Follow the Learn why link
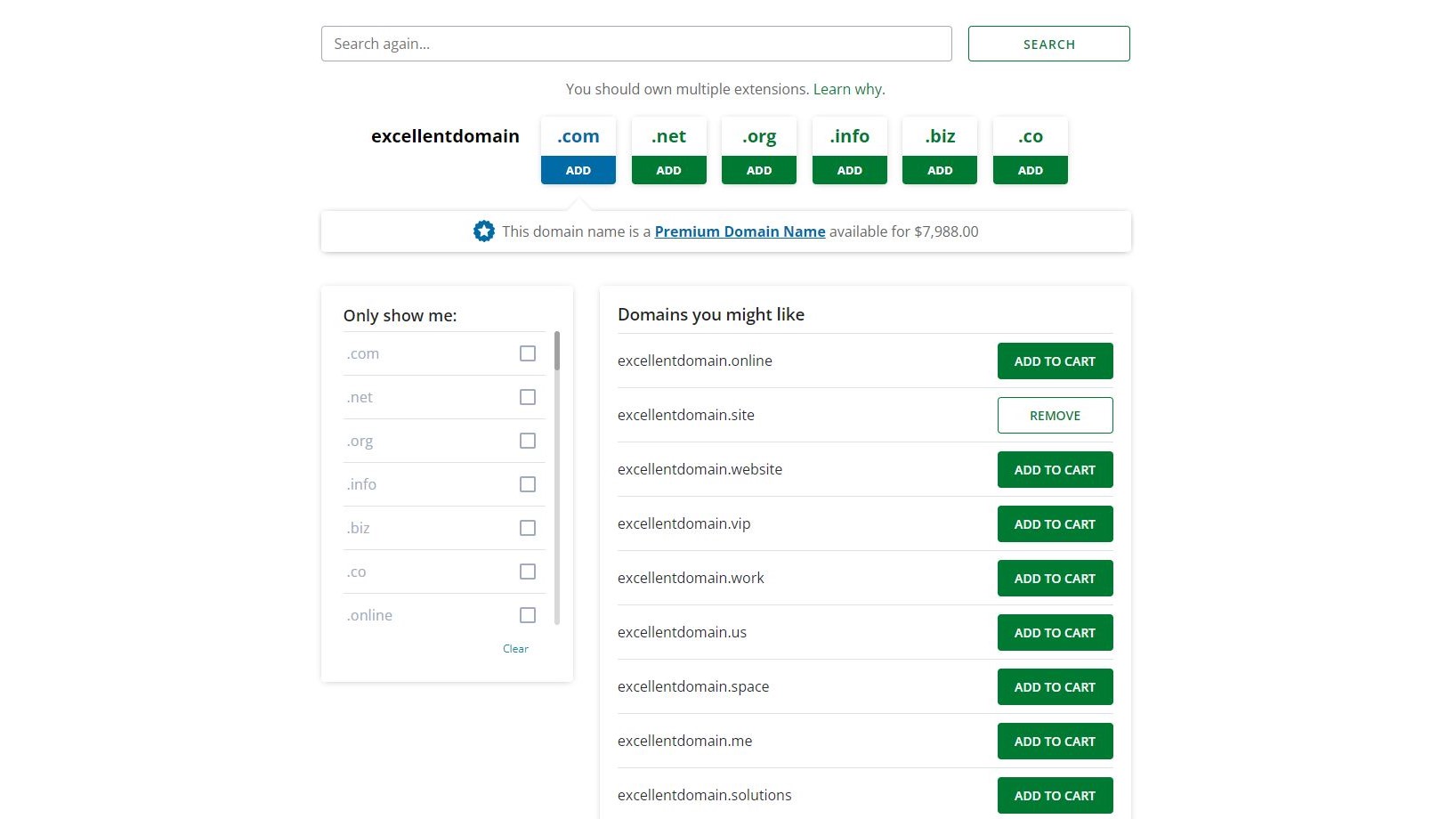 point(849,89)
